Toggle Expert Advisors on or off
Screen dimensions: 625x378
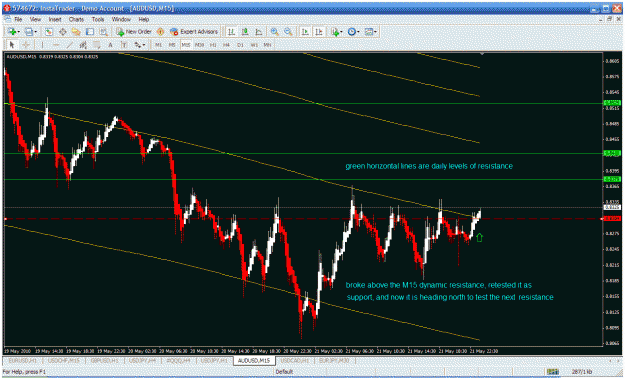[x=194, y=32]
